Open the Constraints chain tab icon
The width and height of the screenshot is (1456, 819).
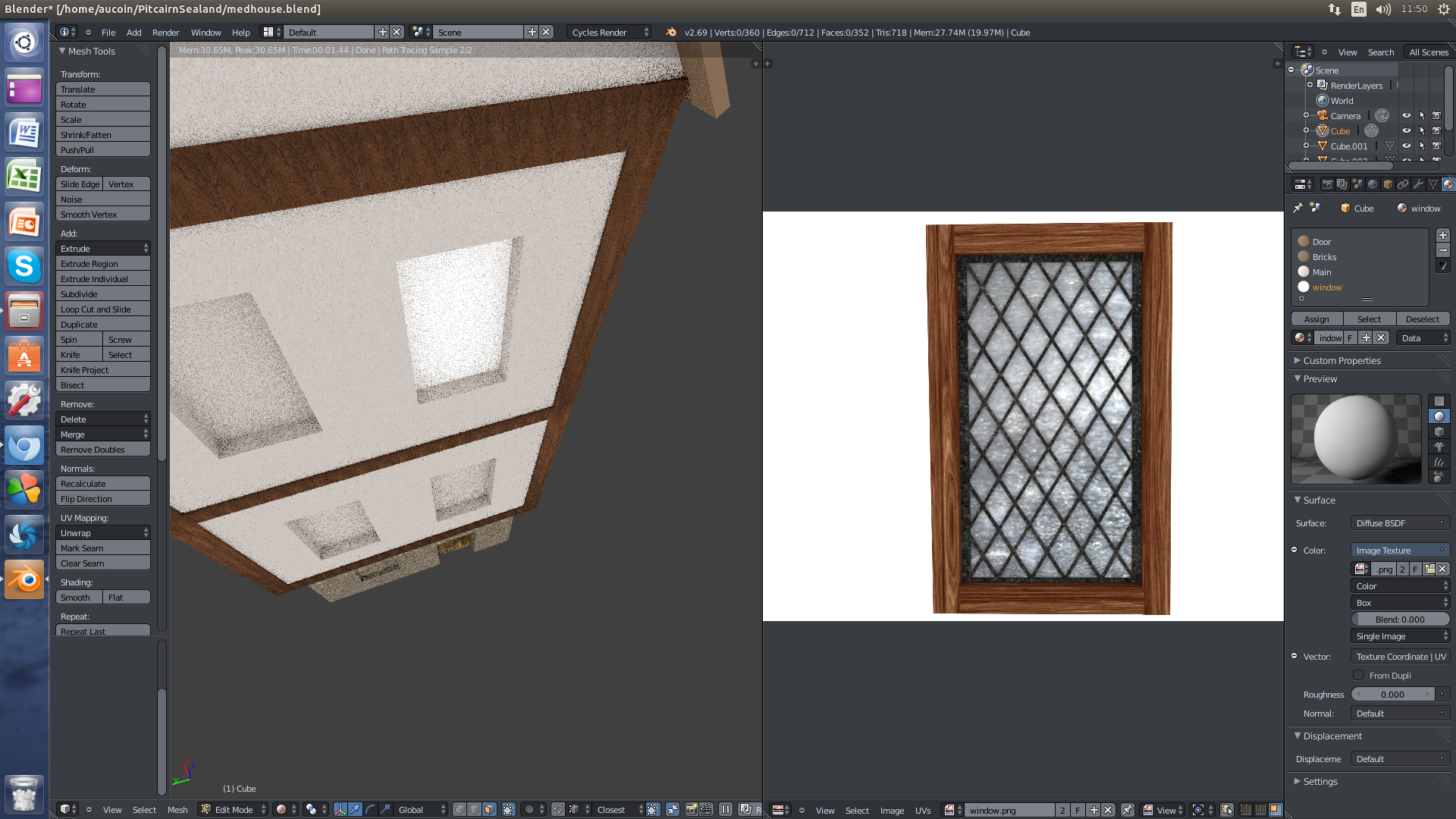[x=1403, y=184]
